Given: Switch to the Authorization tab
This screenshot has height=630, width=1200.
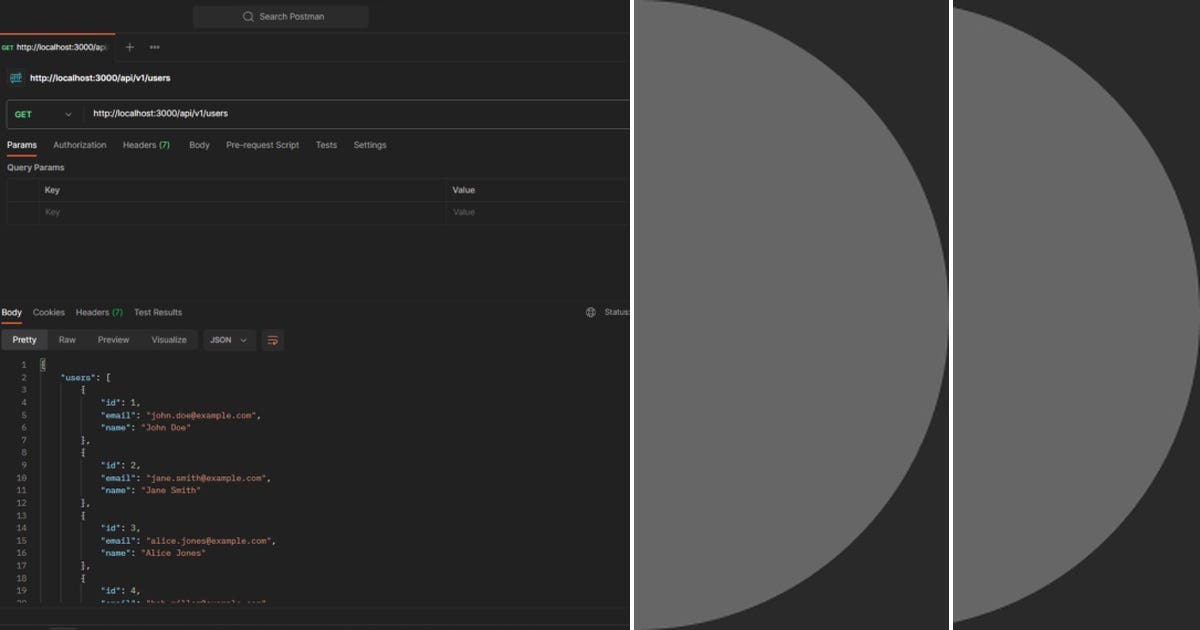Looking at the screenshot, I should click(79, 145).
